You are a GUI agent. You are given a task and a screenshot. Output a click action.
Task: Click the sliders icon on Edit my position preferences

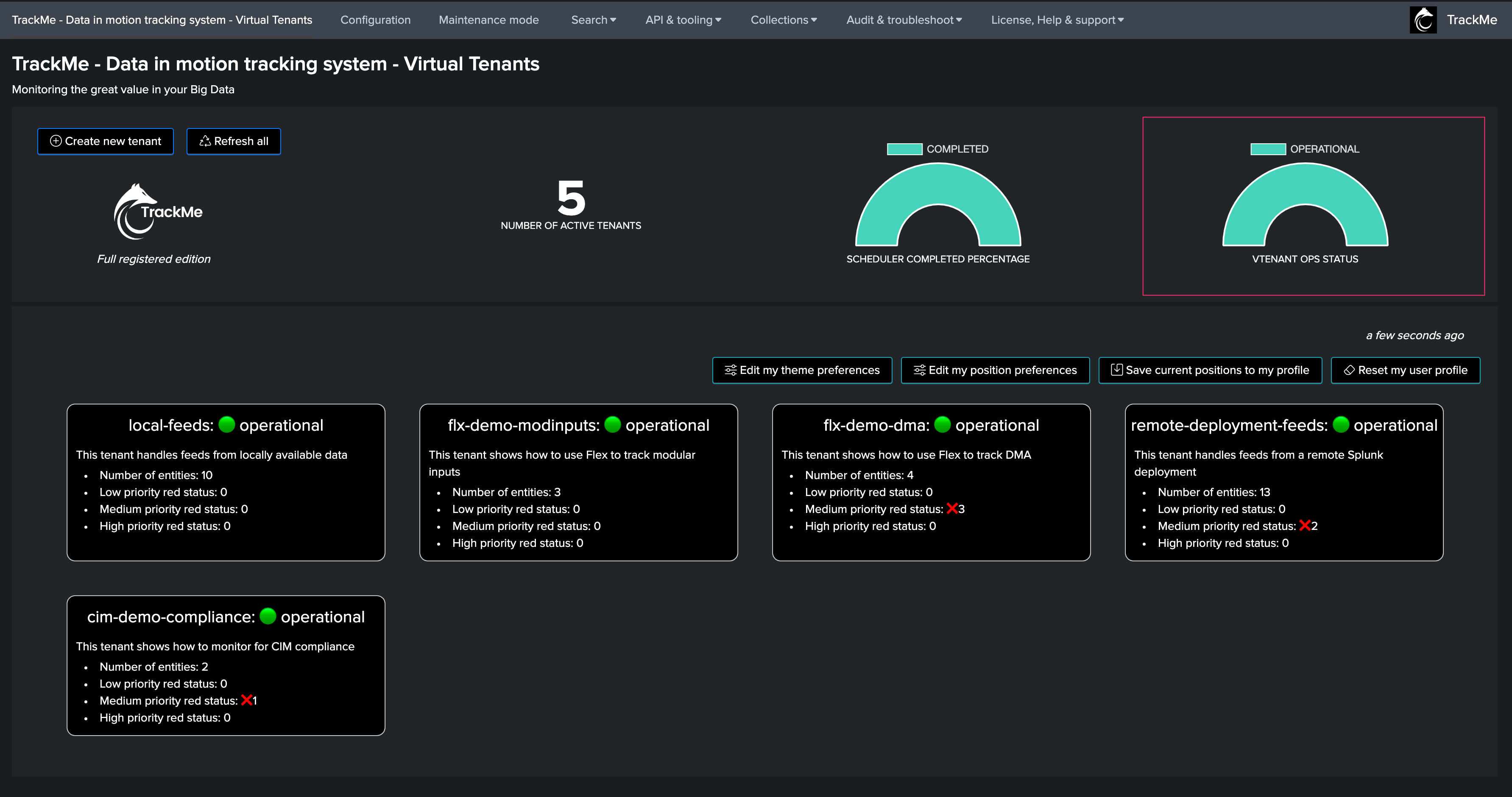click(920, 370)
